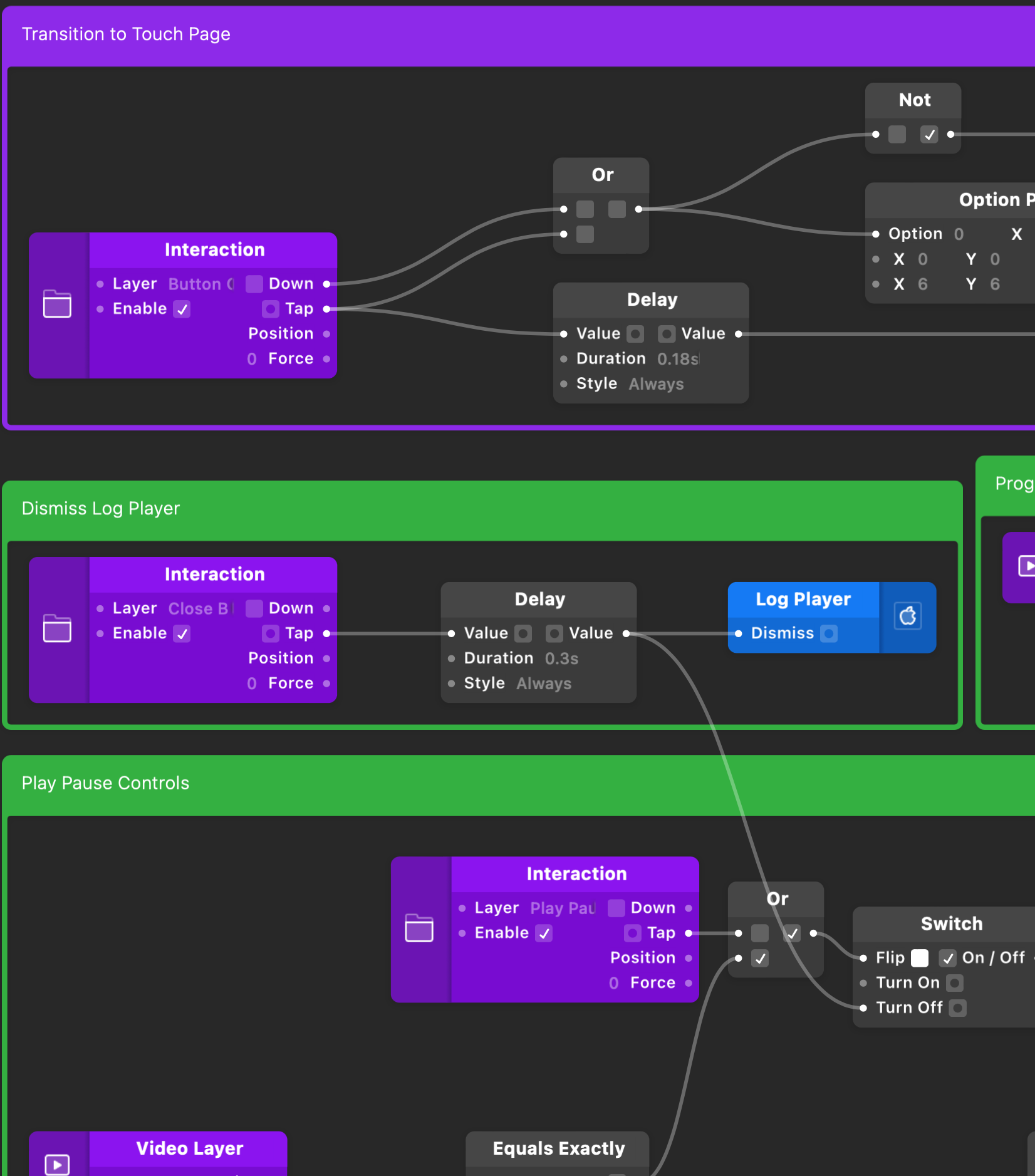Select the Transition to Touch Page group title
Image resolution: width=1035 pixels, height=1176 pixels.
pyautogui.click(x=126, y=34)
